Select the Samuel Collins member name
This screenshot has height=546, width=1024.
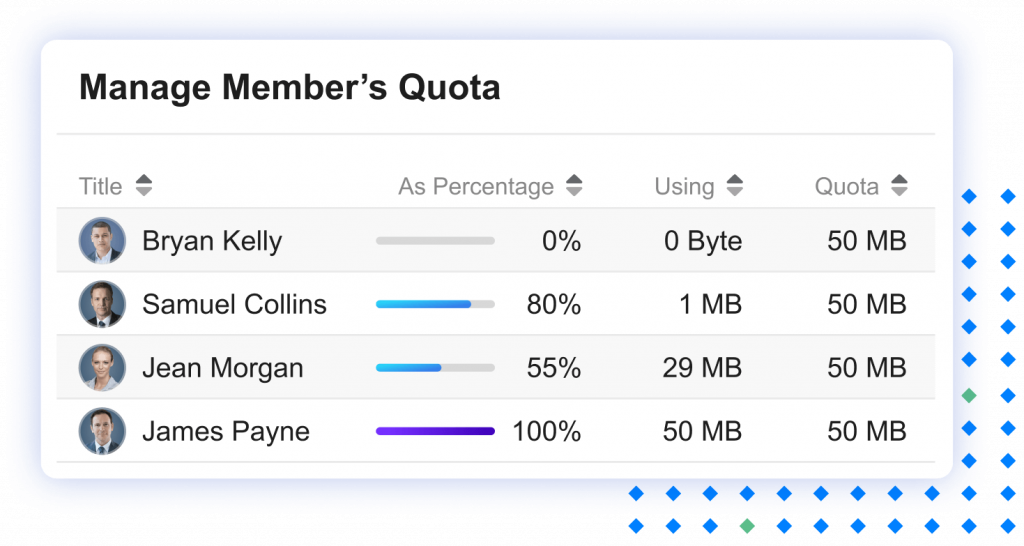[234, 304]
